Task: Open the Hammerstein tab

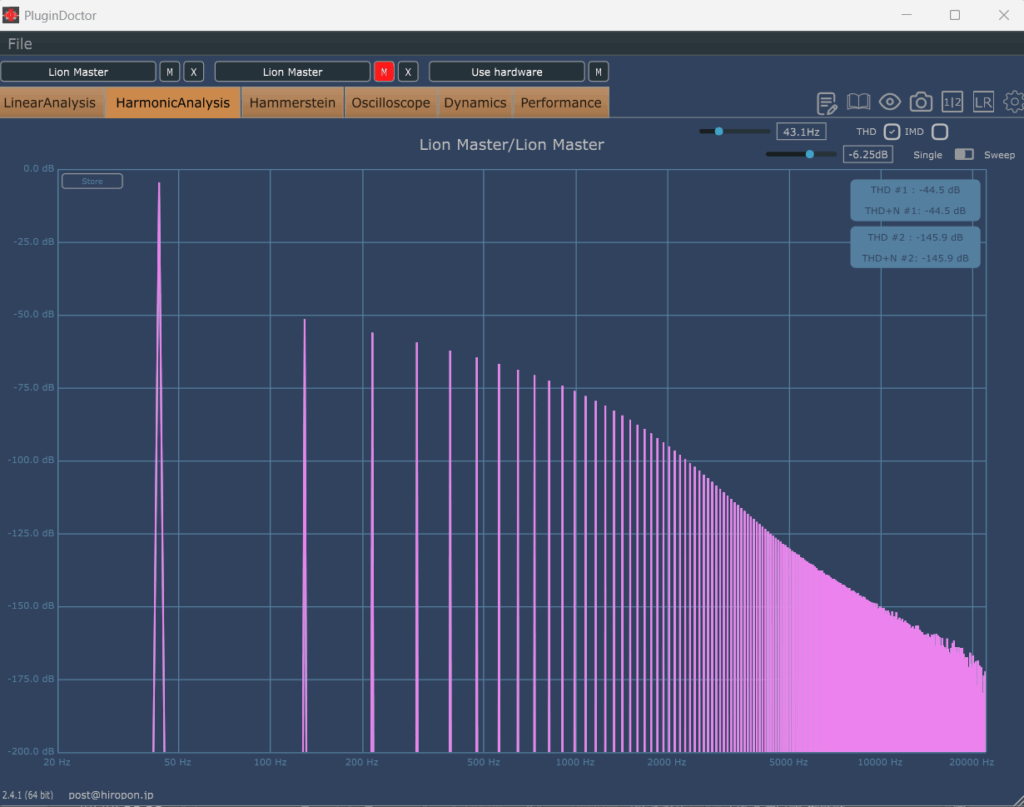Action: pyautogui.click(x=293, y=103)
